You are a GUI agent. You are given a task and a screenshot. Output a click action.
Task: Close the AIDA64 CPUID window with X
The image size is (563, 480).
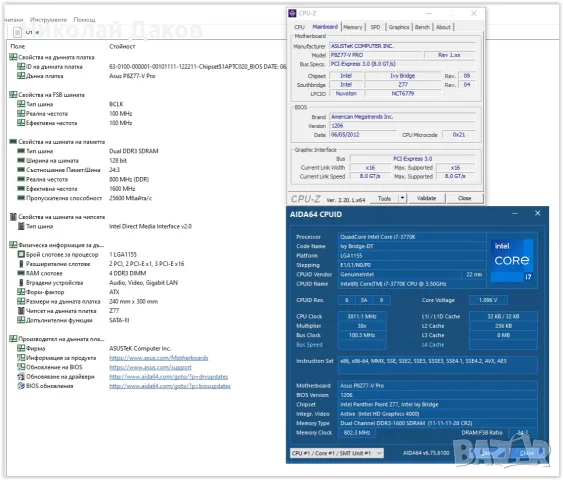(538, 213)
